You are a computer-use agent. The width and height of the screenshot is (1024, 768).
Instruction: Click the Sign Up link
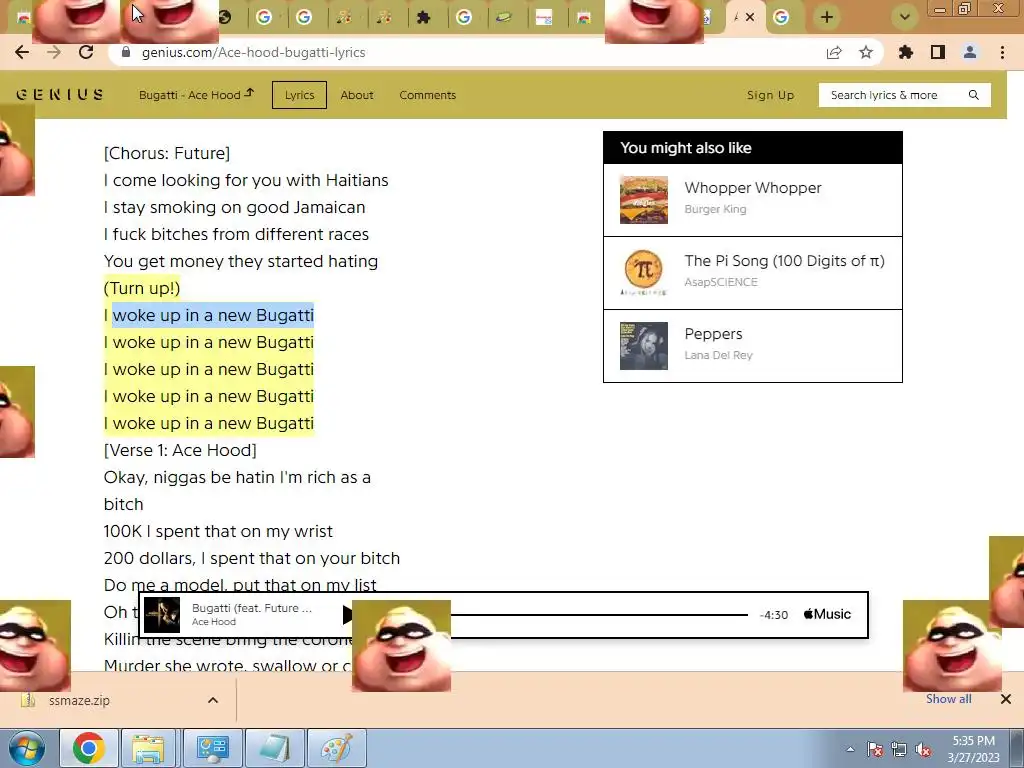coord(771,95)
